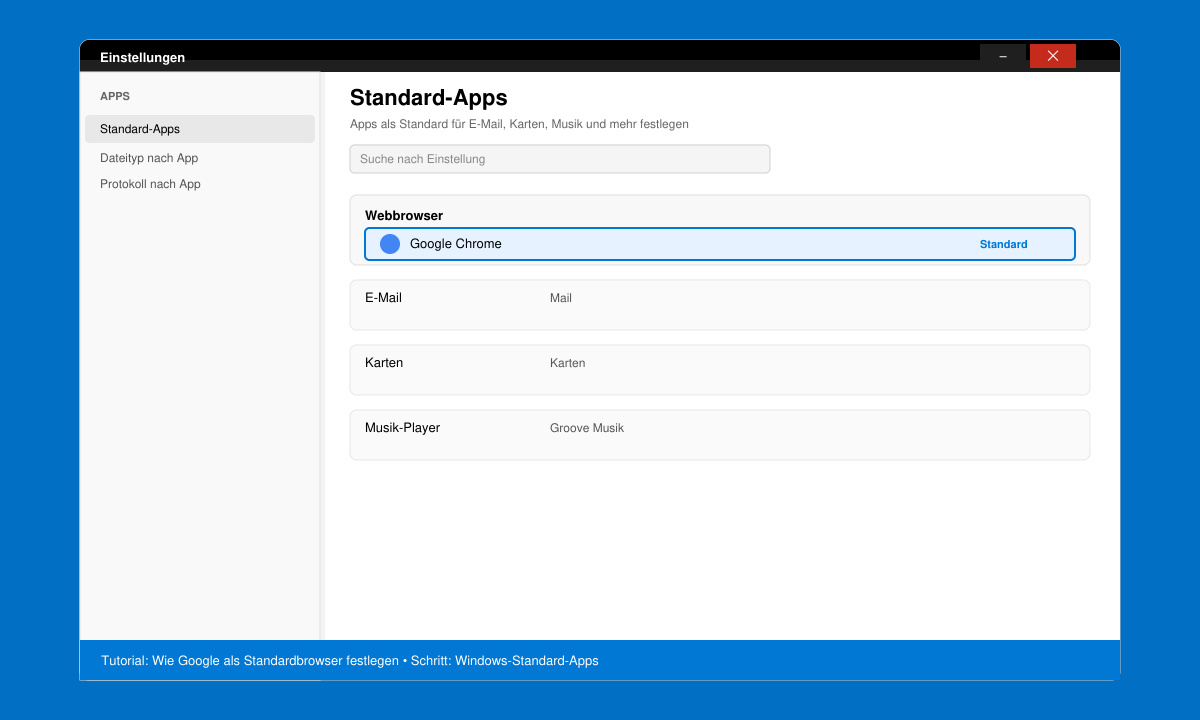Click the APPS sidebar section label
The height and width of the screenshot is (720, 1200).
[x=115, y=96]
